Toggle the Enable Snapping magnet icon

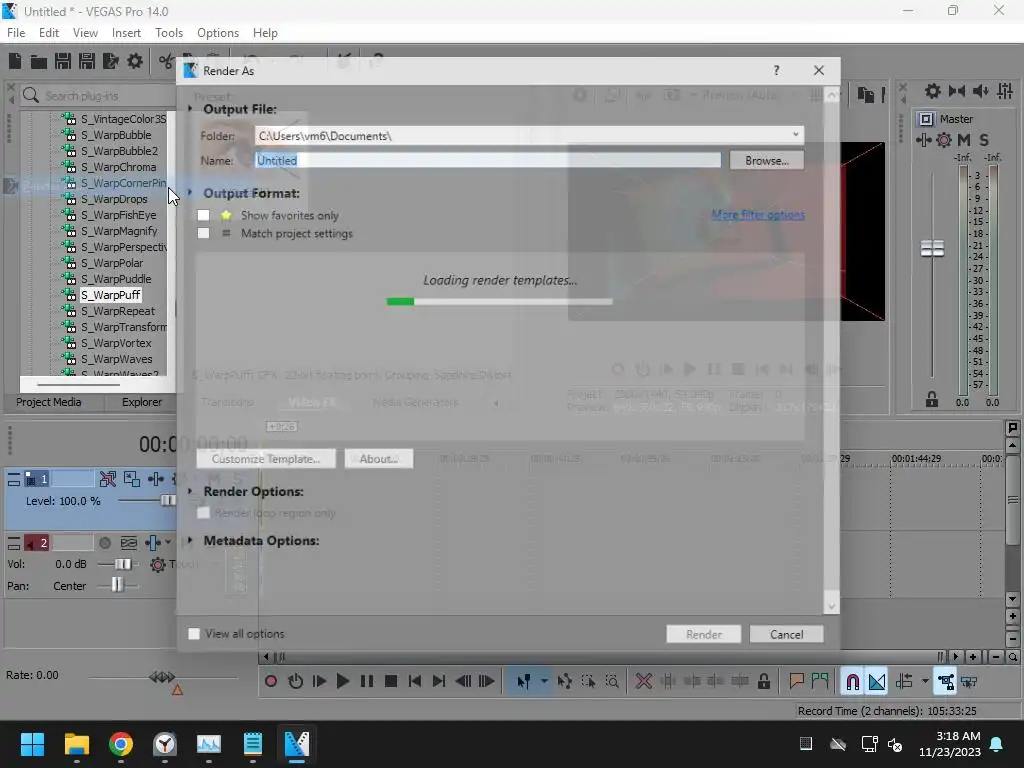pyautogui.click(x=852, y=682)
